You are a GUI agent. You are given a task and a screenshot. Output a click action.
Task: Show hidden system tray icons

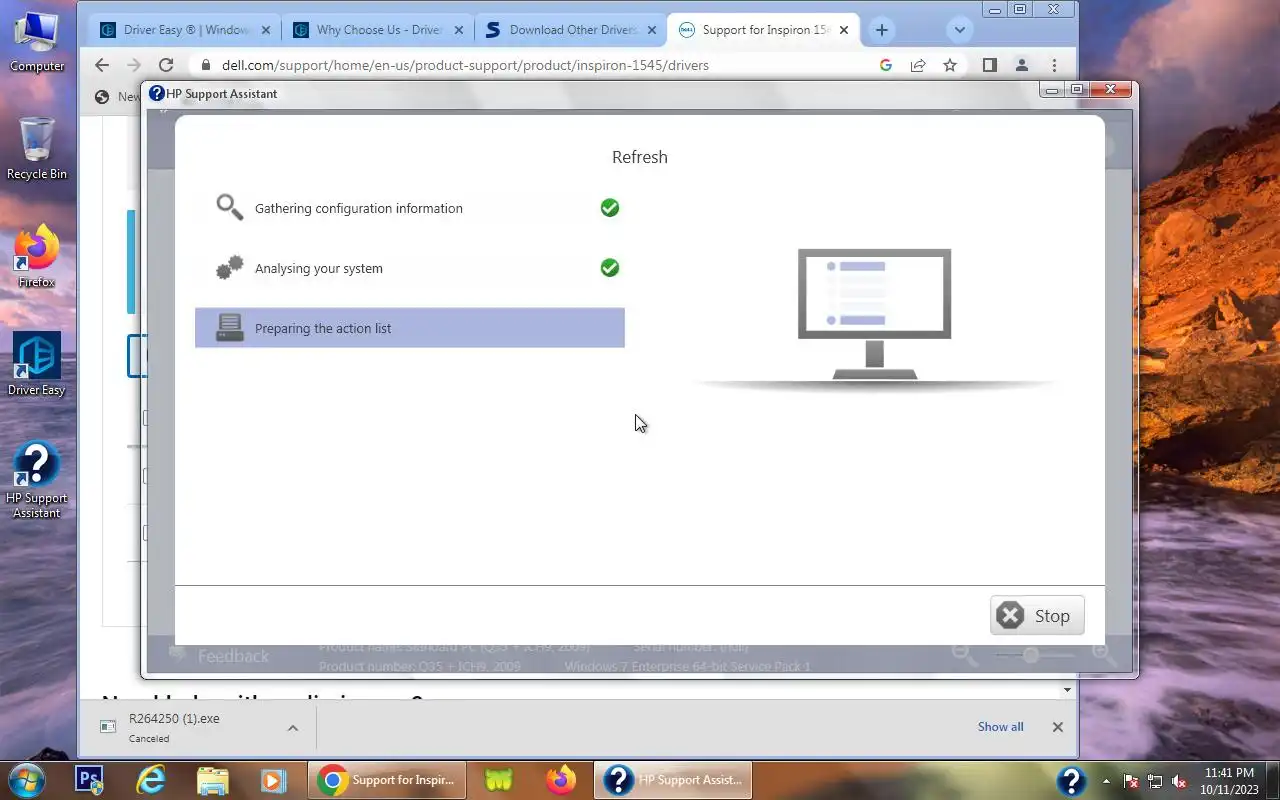click(x=1106, y=781)
